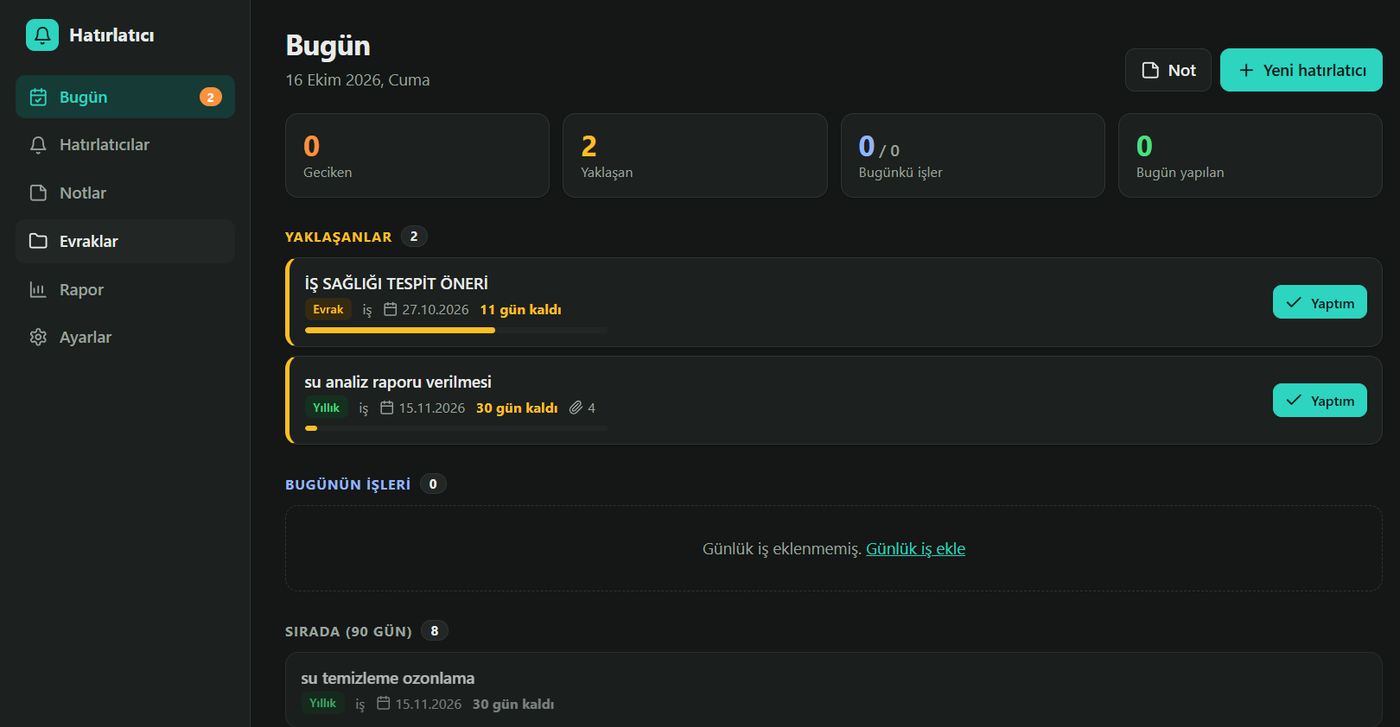The width and height of the screenshot is (1400, 727).
Task: Click the Hatırlatıcı bell logo icon
Action: point(42,35)
